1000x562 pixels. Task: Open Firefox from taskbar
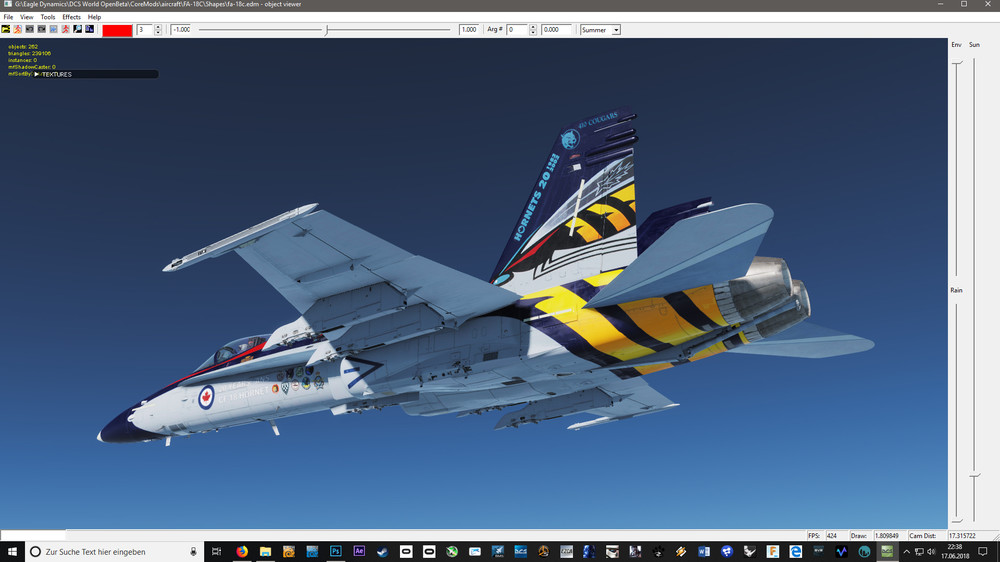[x=242, y=552]
